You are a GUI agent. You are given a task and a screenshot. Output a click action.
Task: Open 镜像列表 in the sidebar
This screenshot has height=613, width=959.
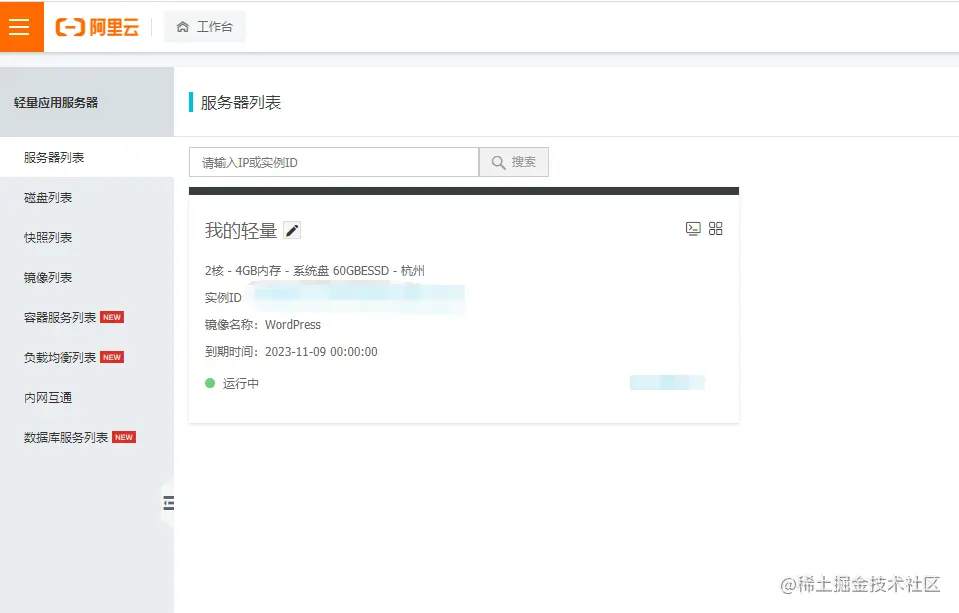coord(48,278)
